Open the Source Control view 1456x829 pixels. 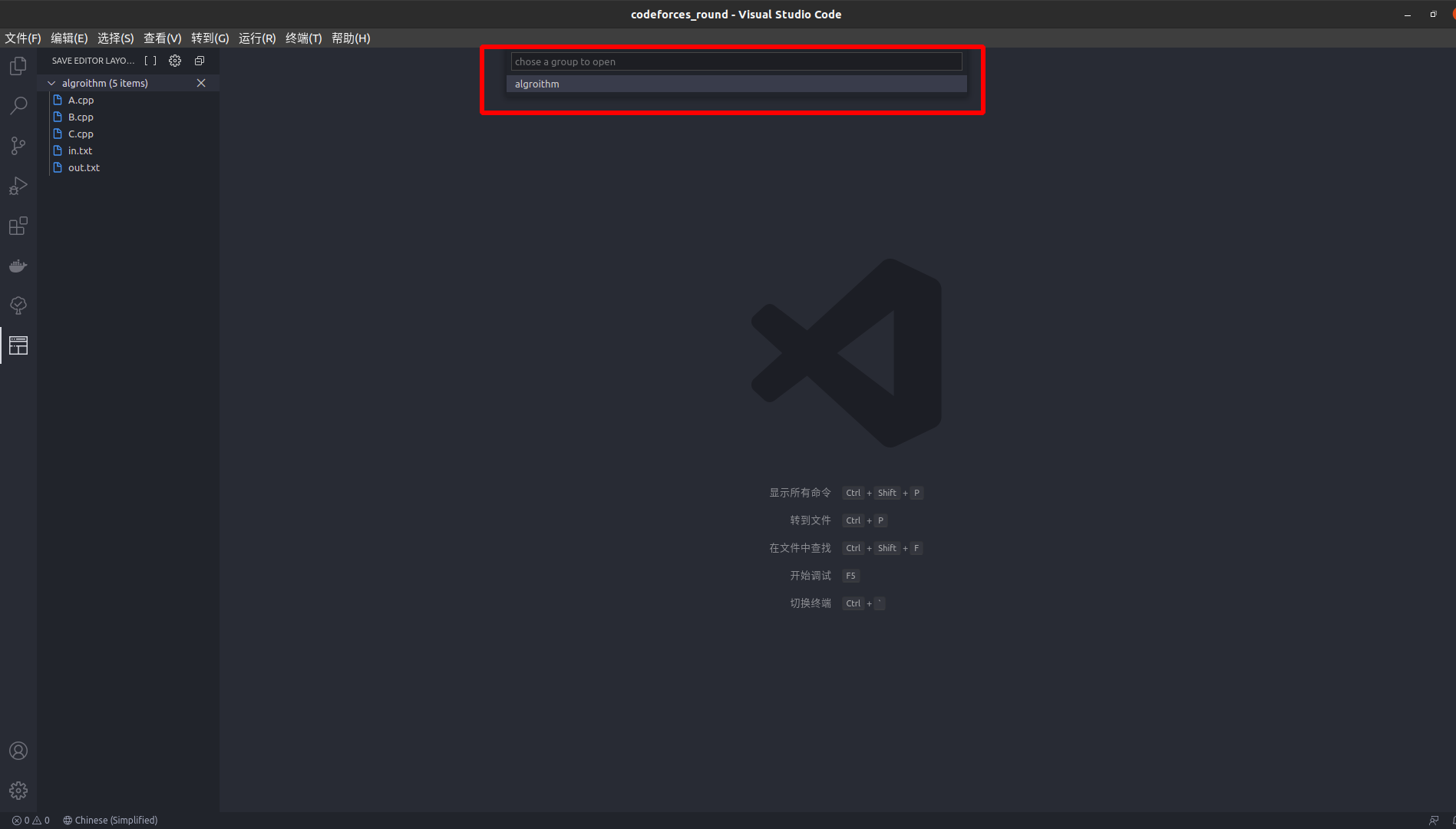[x=18, y=145]
